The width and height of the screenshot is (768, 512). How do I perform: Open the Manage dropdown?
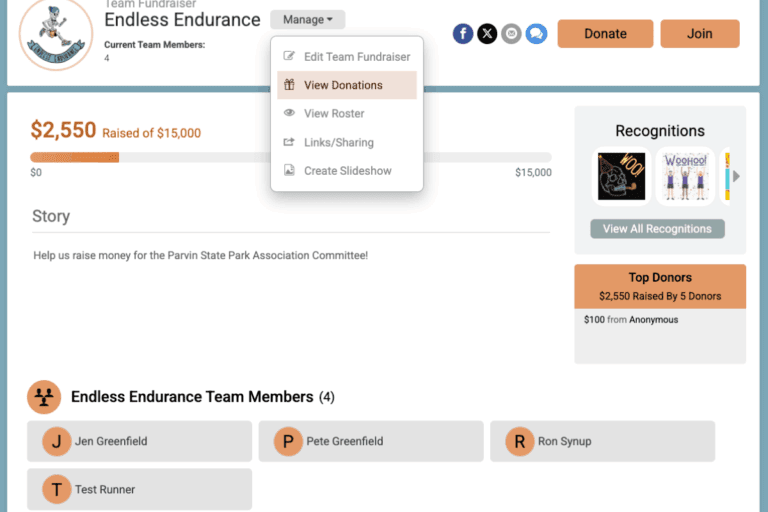[308, 20]
